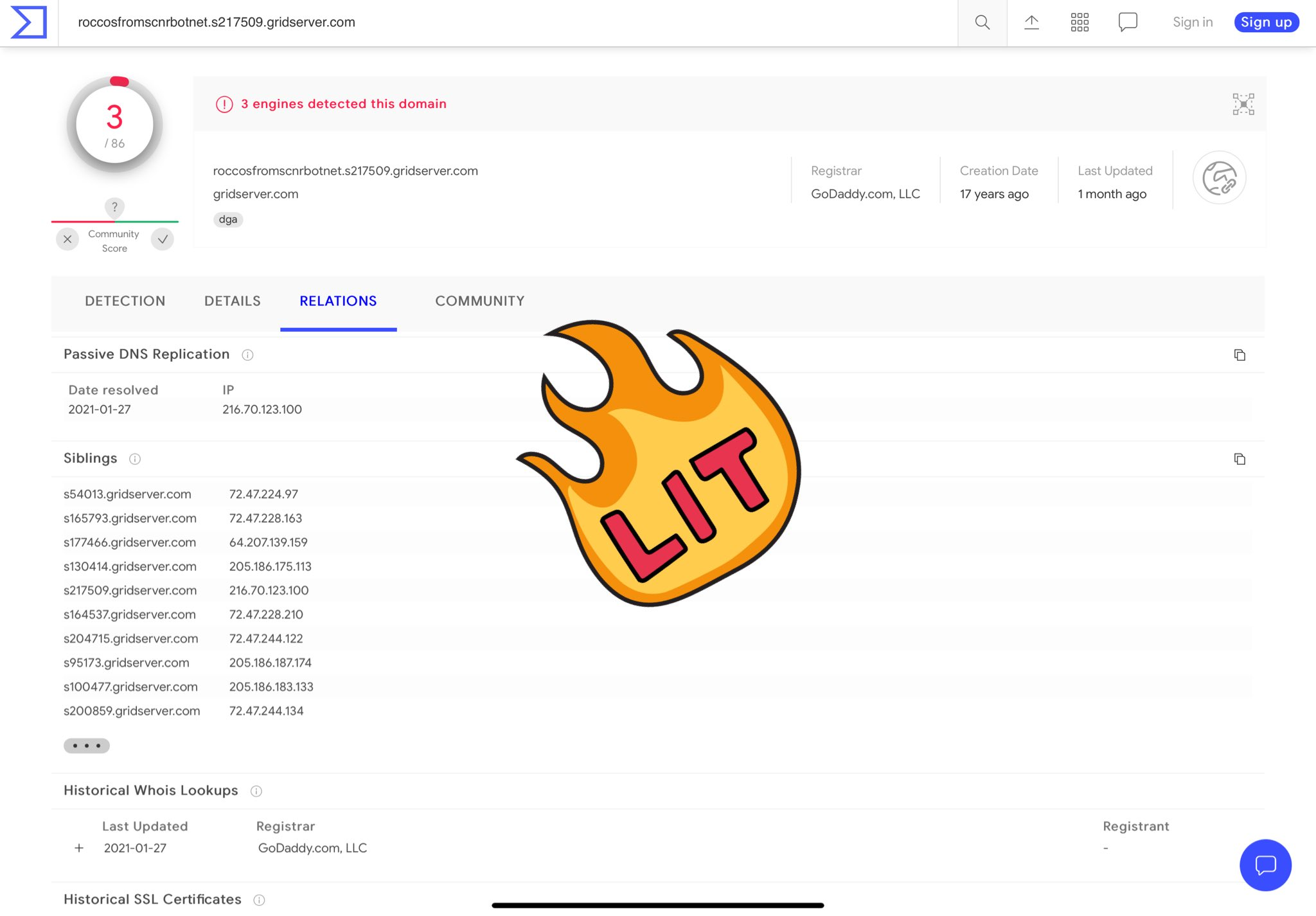This screenshot has height=916, width=1316.
Task: Open the comments speech bubble icon
Action: point(1128,22)
